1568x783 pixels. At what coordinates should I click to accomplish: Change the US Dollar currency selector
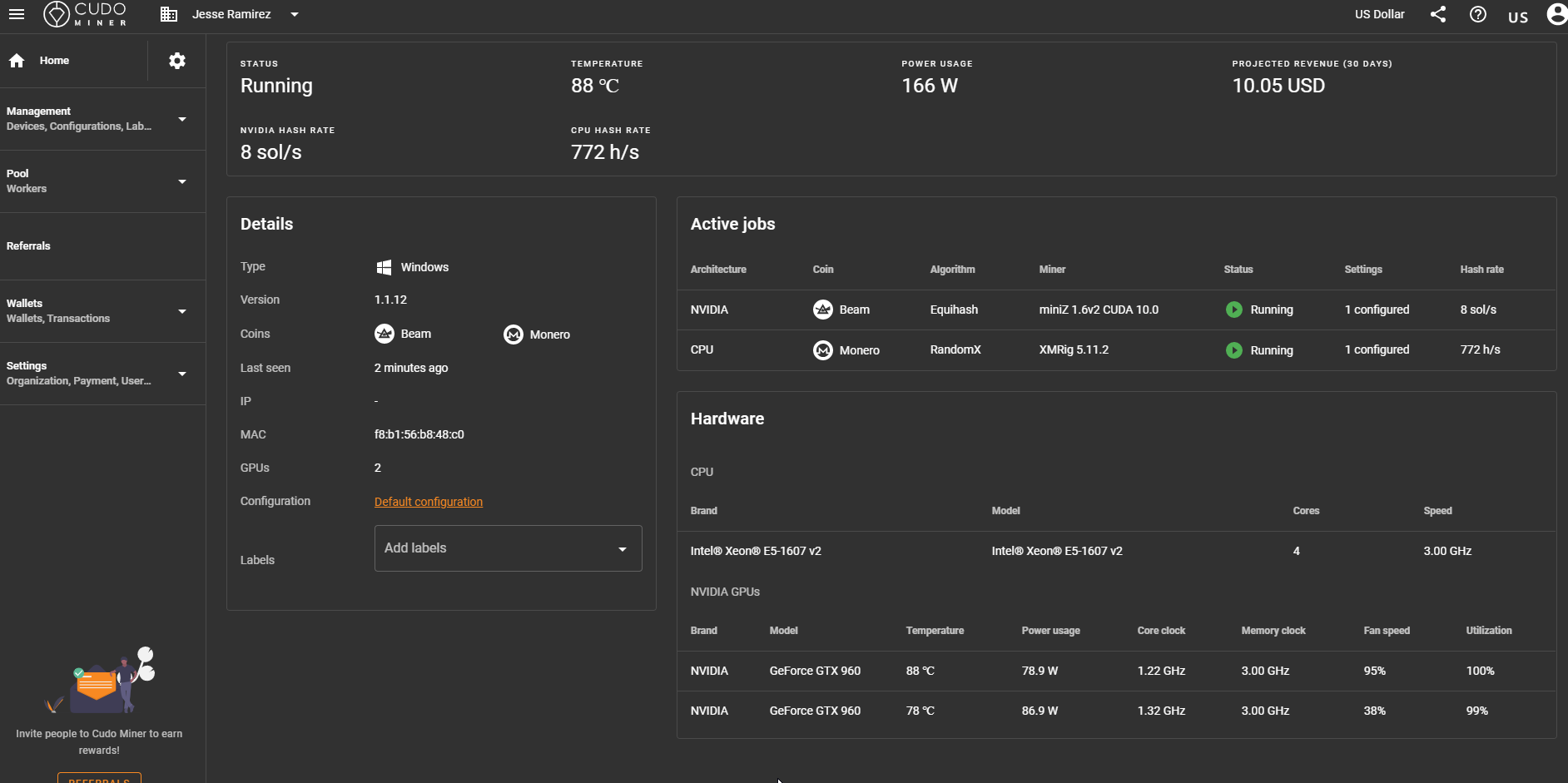(x=1379, y=14)
